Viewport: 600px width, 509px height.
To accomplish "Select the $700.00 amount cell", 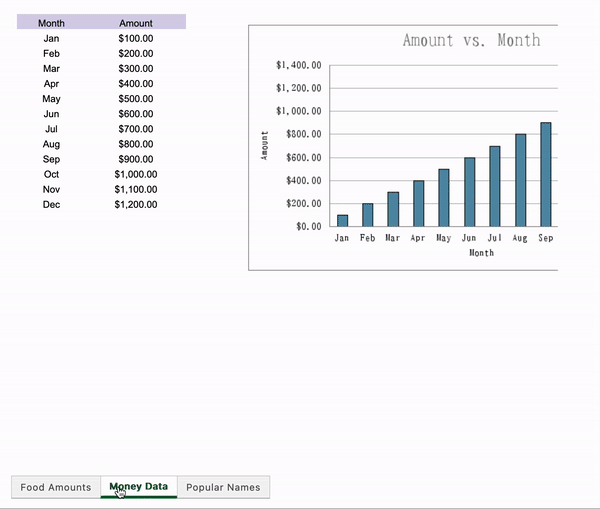I will [x=136, y=129].
